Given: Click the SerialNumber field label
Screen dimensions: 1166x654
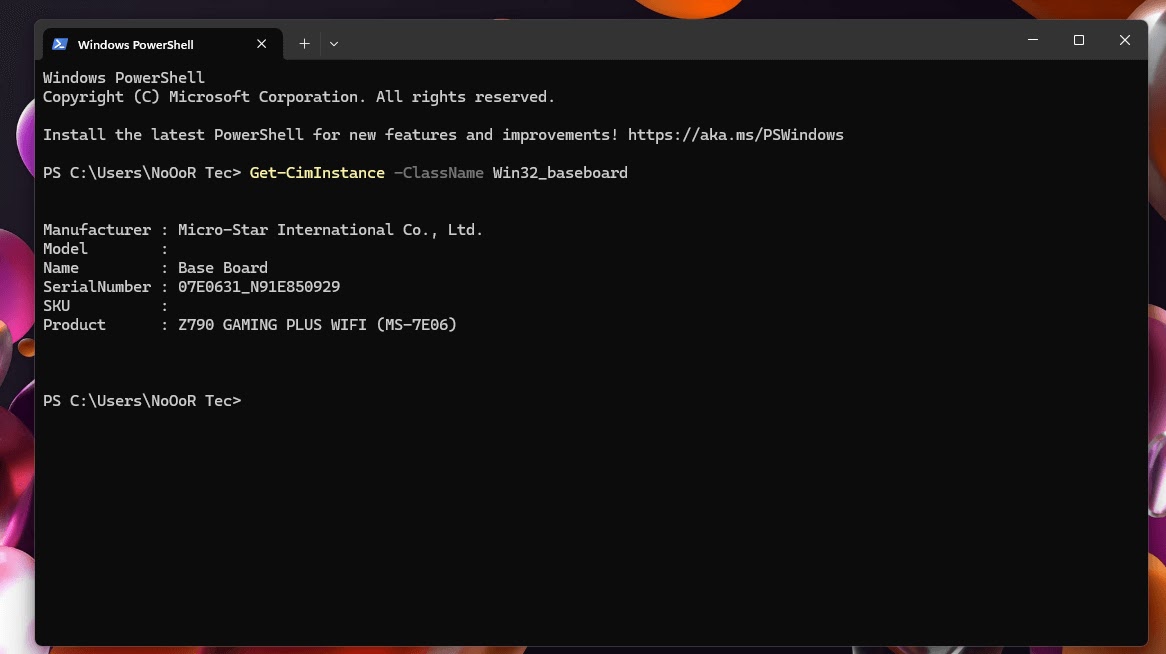Looking at the screenshot, I should tap(97, 287).
